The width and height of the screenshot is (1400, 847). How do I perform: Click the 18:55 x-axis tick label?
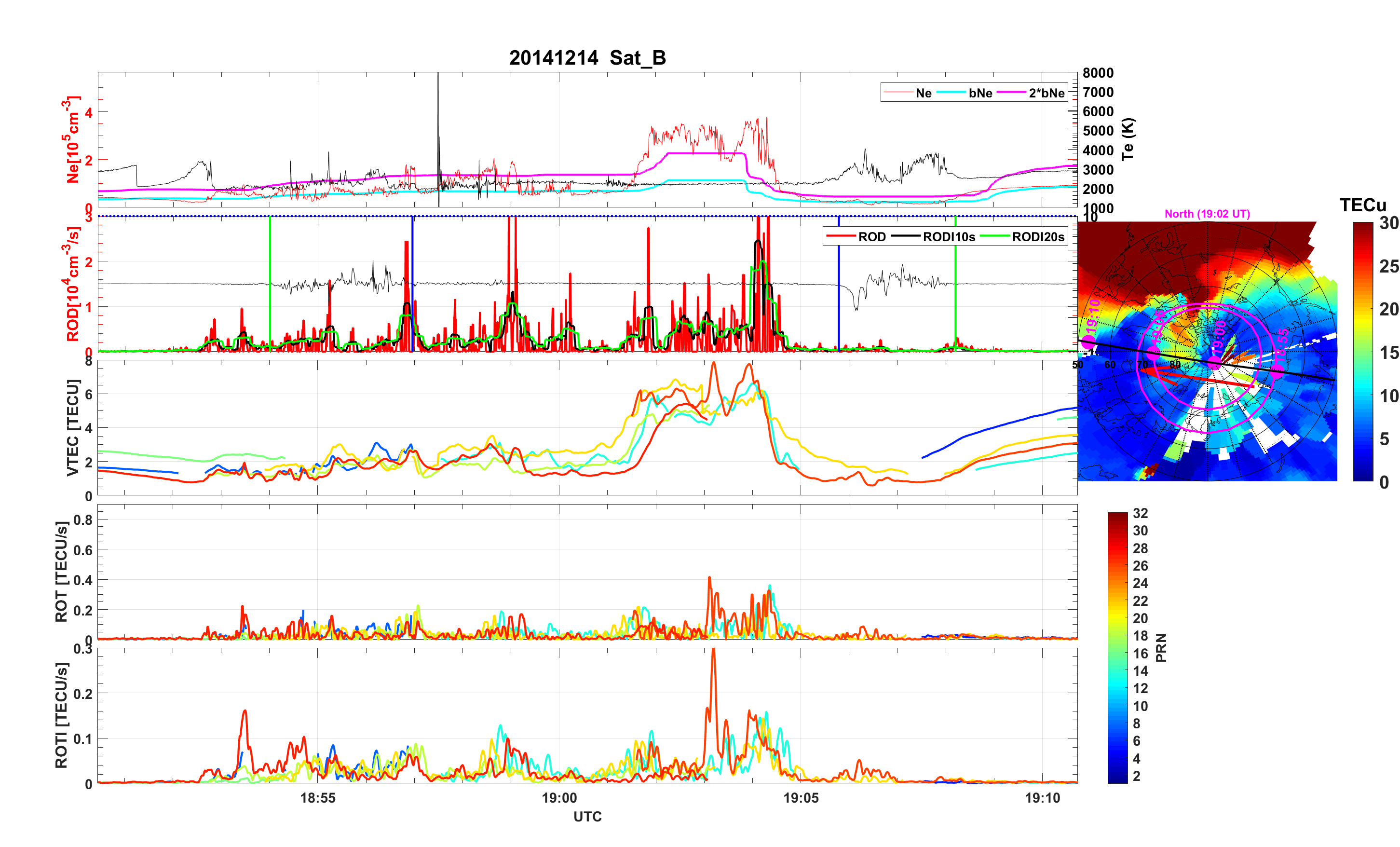pos(318,797)
